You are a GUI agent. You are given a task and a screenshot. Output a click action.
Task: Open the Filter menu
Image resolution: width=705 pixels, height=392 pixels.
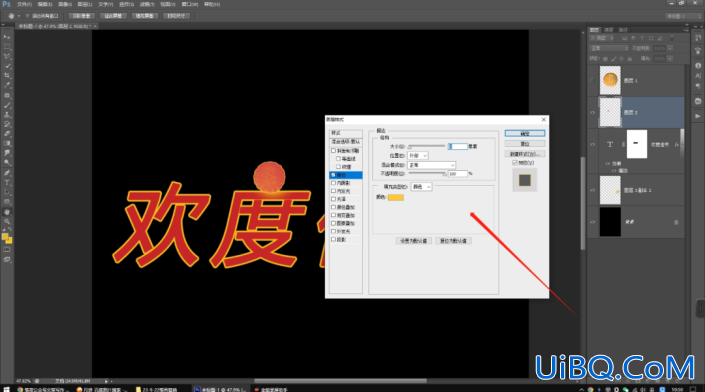[x=147, y=4]
